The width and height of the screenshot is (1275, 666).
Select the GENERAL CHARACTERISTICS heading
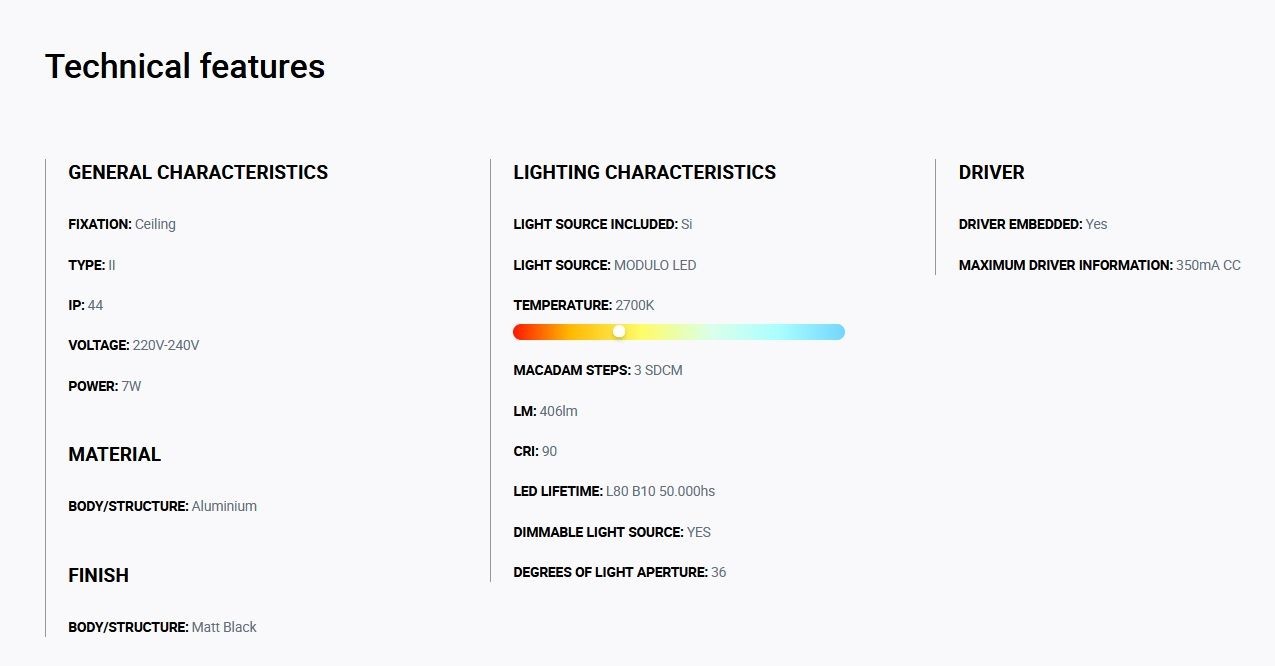tap(198, 172)
